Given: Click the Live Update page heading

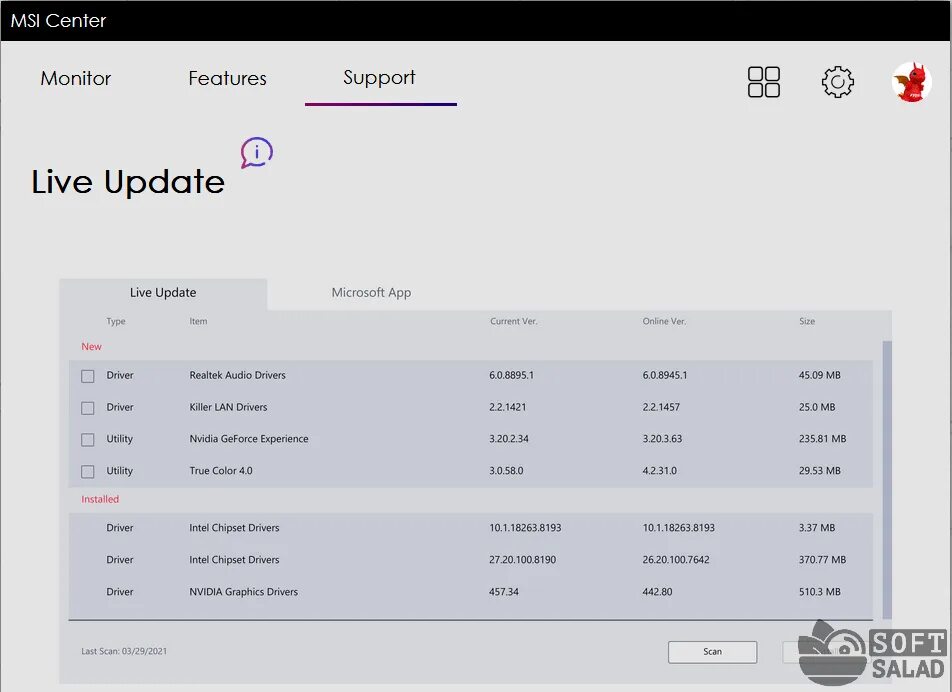Looking at the screenshot, I should point(128,181).
